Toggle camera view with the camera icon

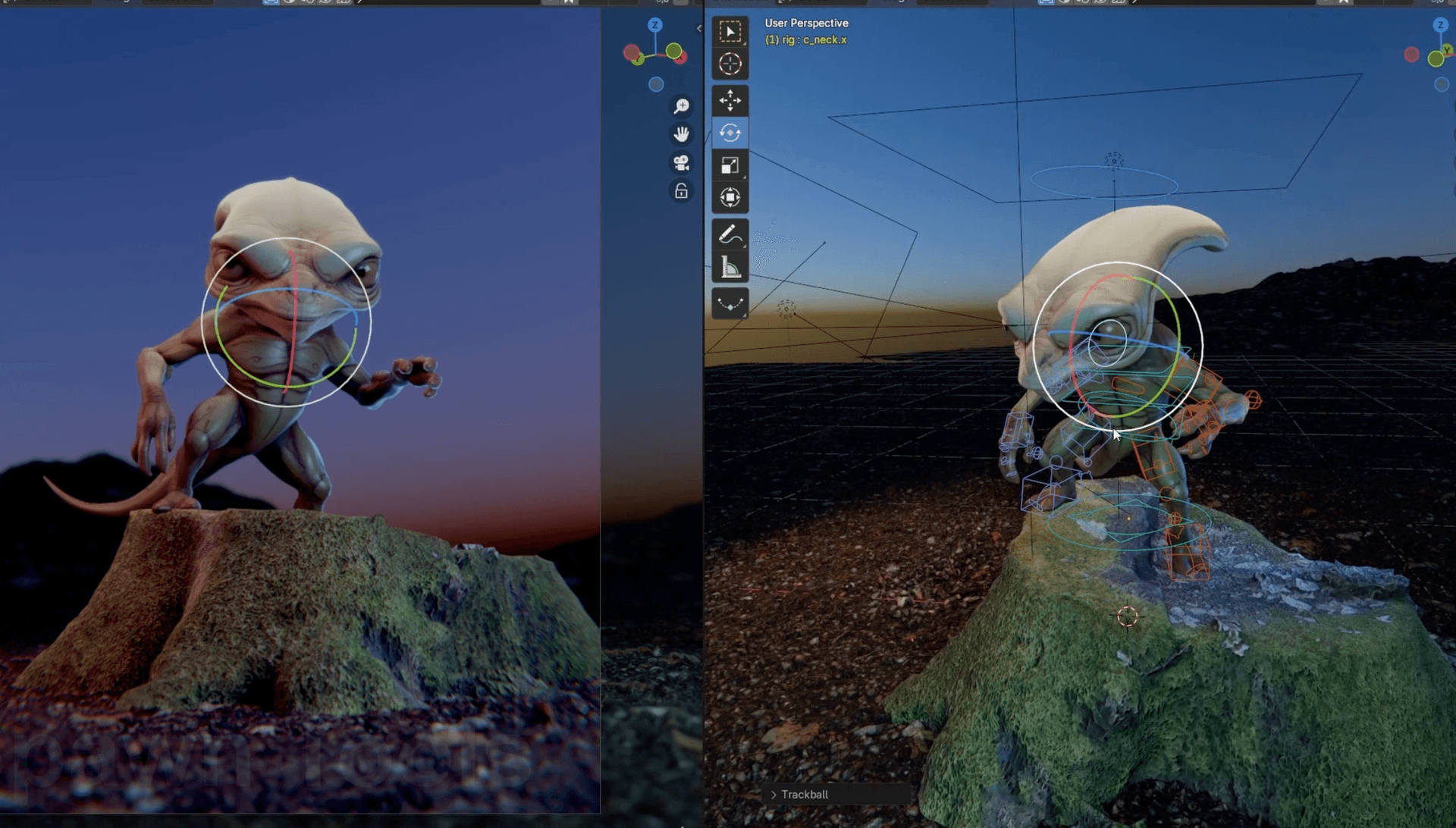click(x=681, y=161)
